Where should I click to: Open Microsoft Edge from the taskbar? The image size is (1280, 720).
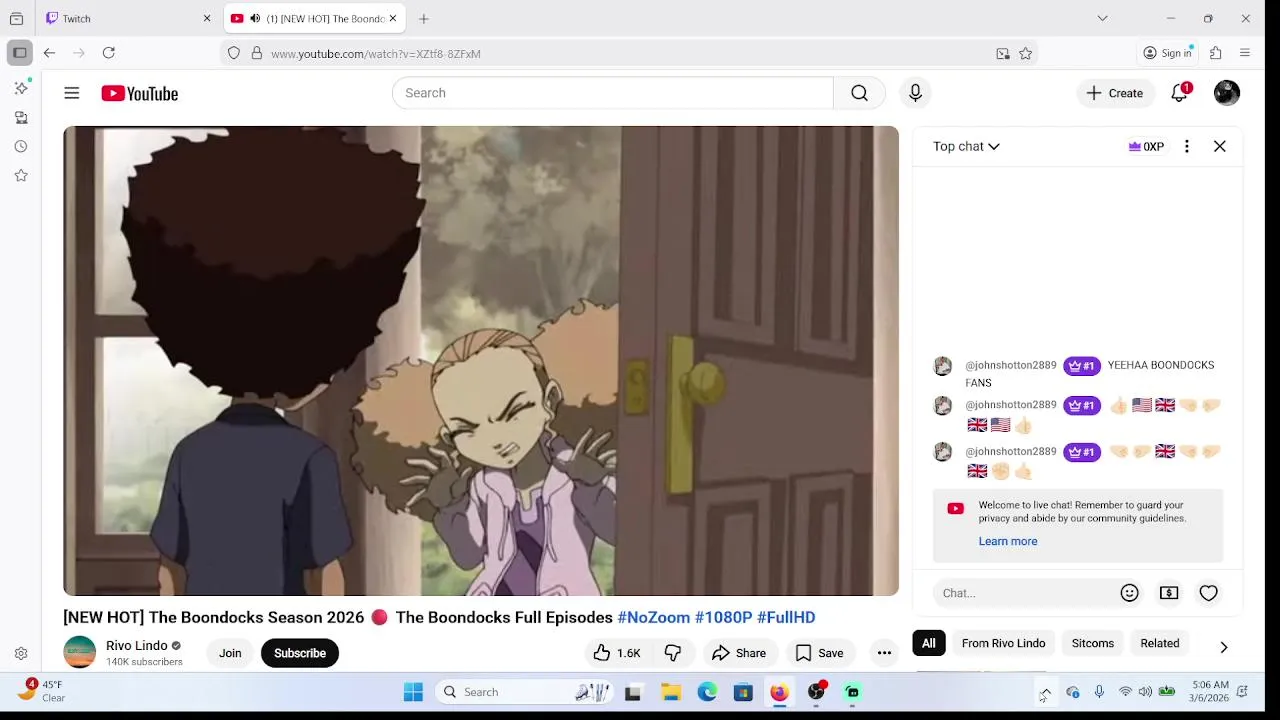point(707,692)
